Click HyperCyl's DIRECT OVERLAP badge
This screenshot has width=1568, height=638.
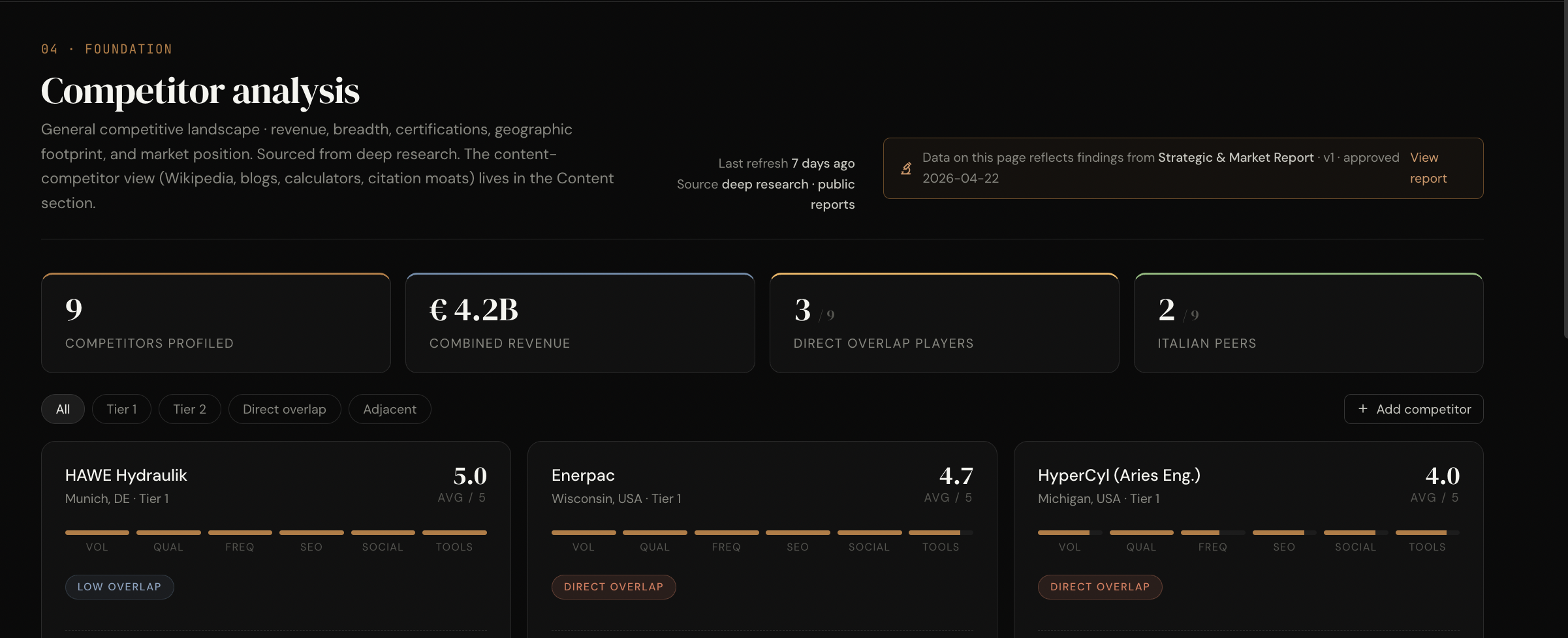coord(1100,587)
